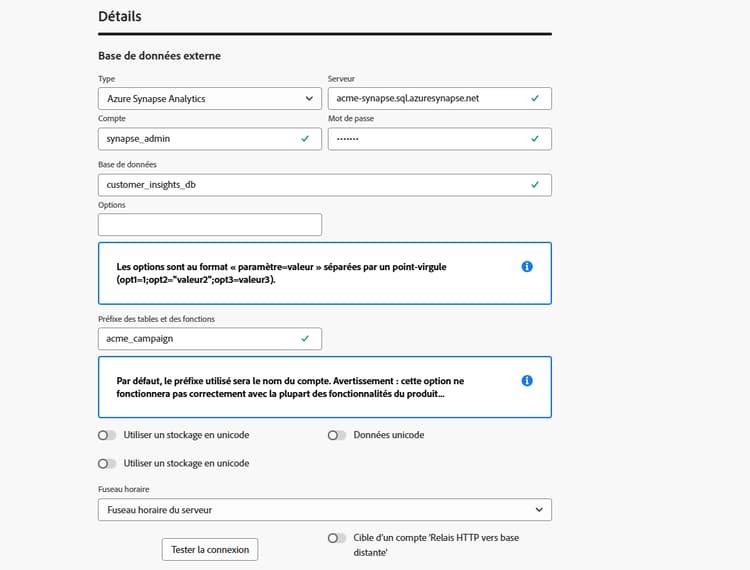Viewport: 750px width, 570px height.
Task: Focus the Mot de passe field
Action: (x=439, y=139)
